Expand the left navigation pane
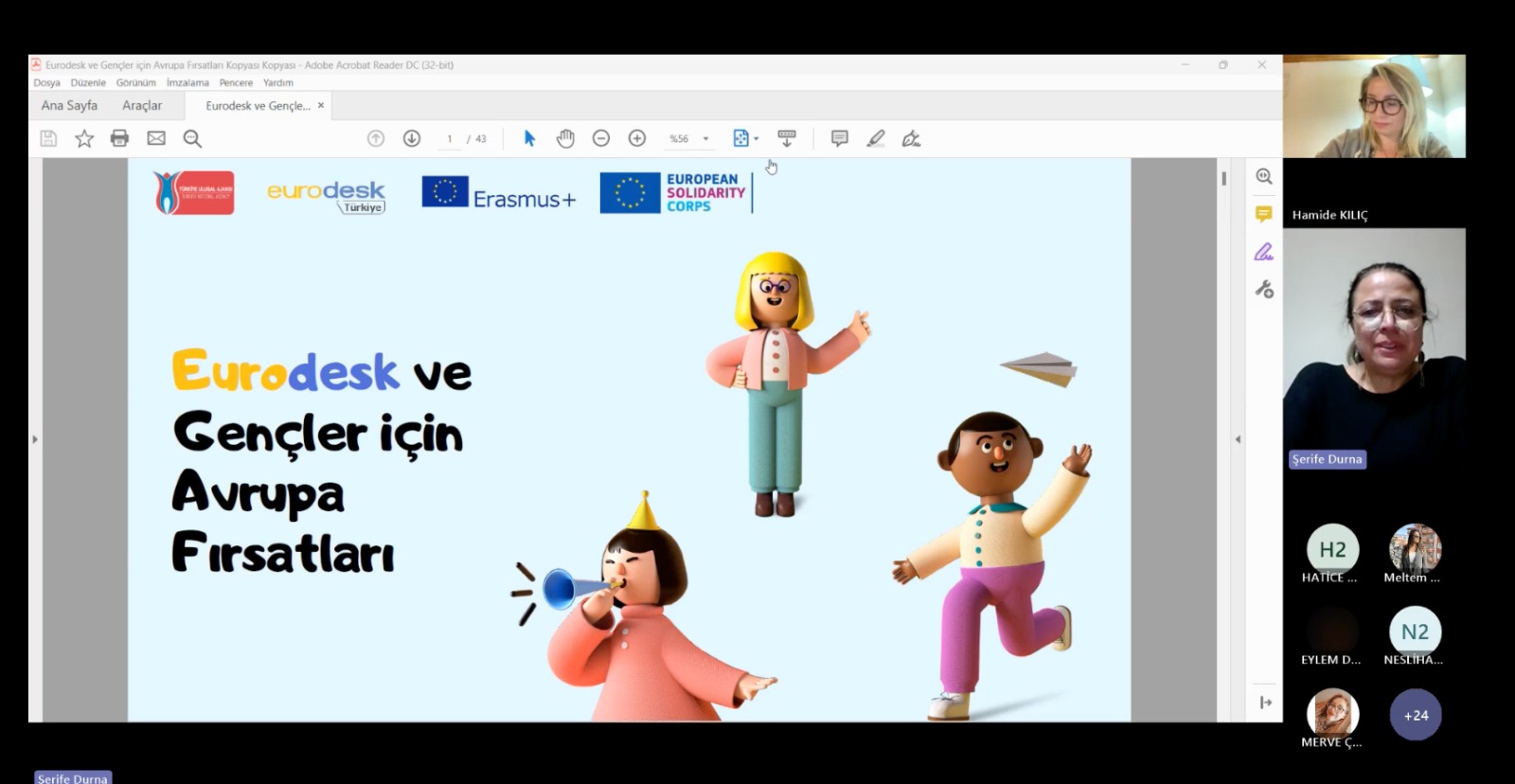This screenshot has height=784, width=1515. 35,439
